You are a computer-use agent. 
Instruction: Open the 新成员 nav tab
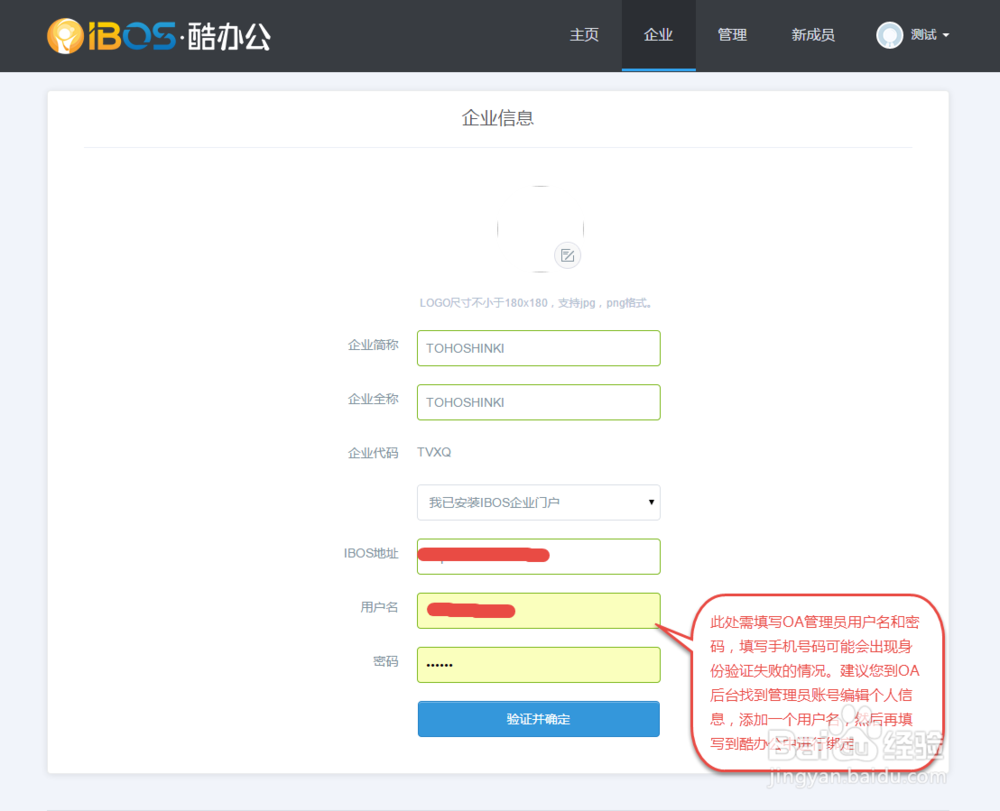[813, 35]
